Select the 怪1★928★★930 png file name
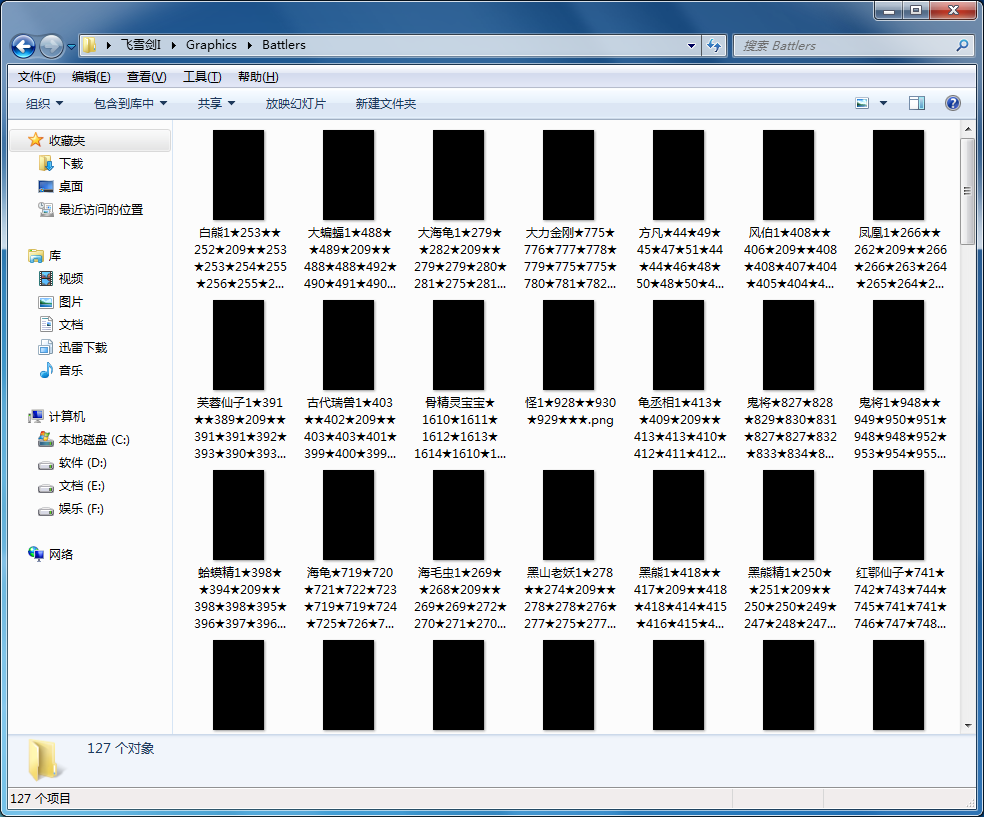This screenshot has height=817, width=984. [x=570, y=411]
